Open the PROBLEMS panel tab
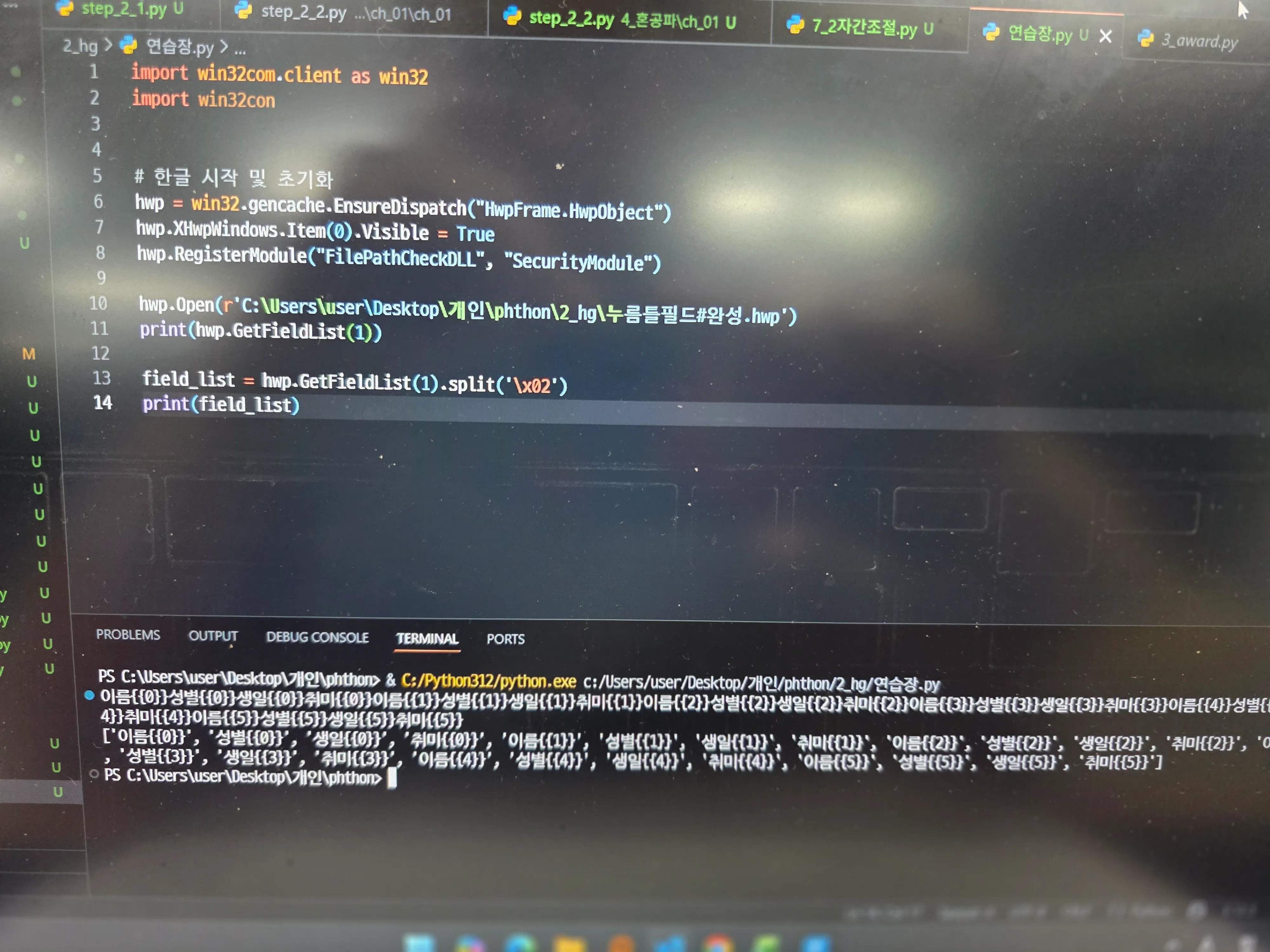This screenshot has height=952, width=1270. click(x=128, y=634)
